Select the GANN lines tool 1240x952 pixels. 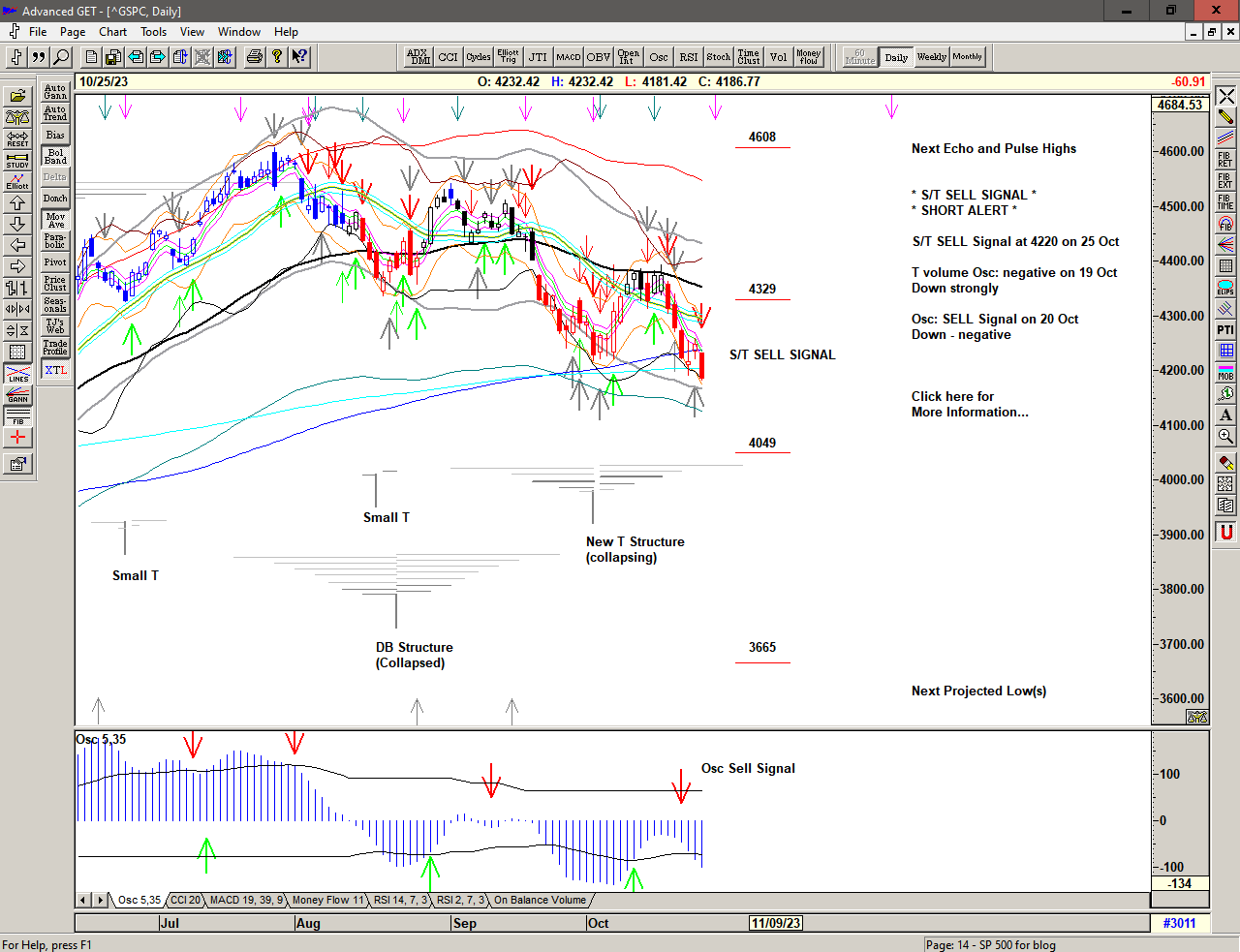(x=17, y=395)
